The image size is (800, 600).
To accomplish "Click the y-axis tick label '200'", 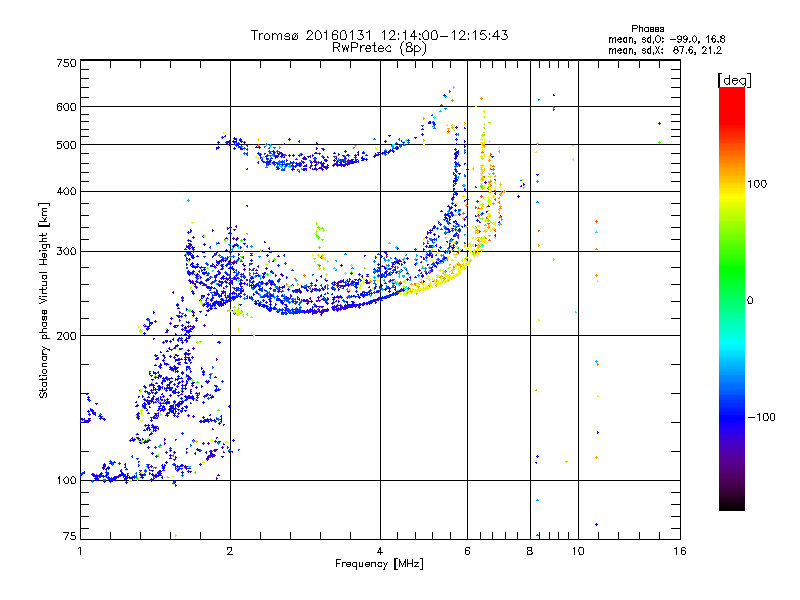I will pos(66,336).
